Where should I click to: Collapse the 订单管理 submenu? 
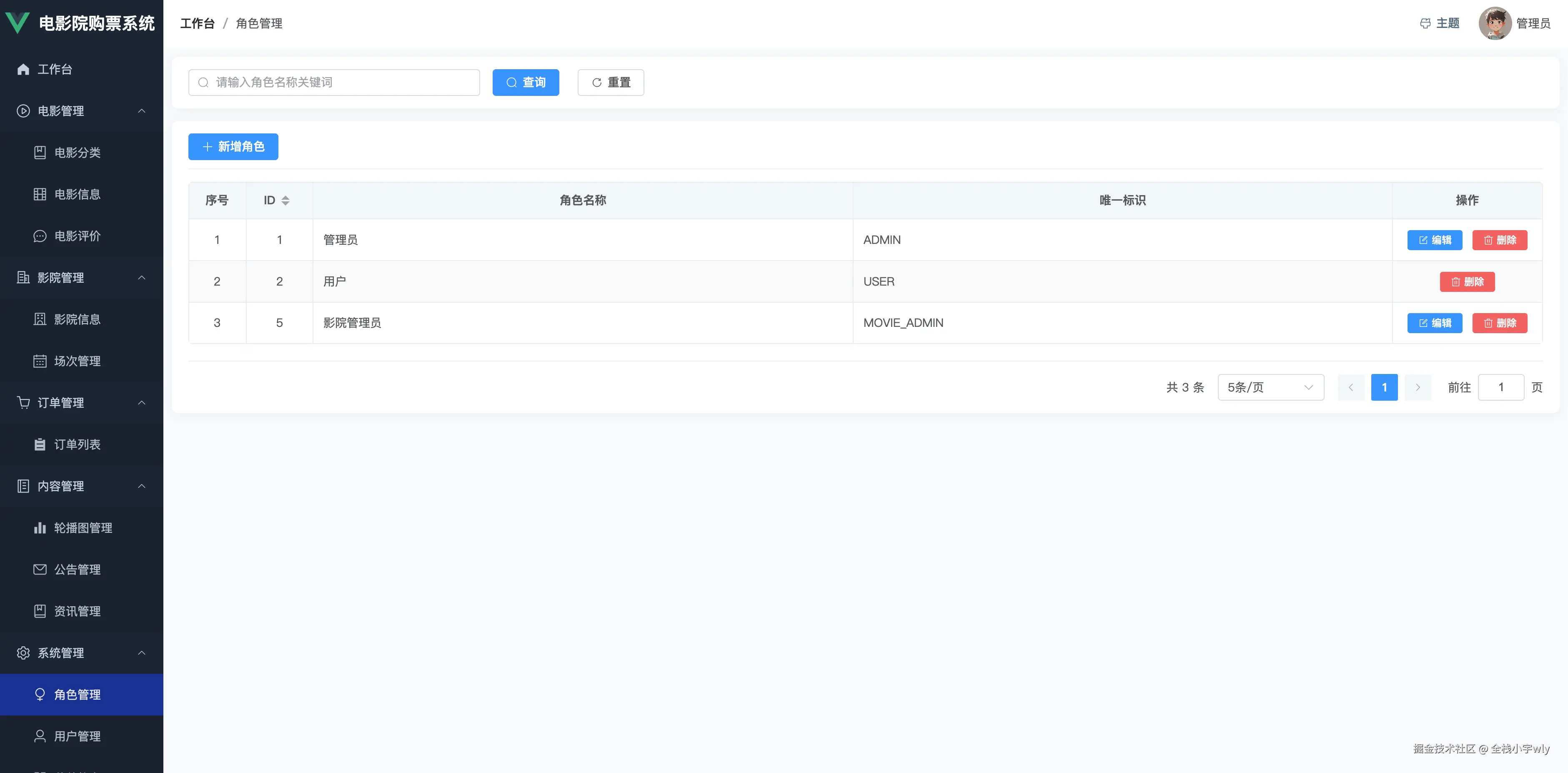(x=141, y=403)
